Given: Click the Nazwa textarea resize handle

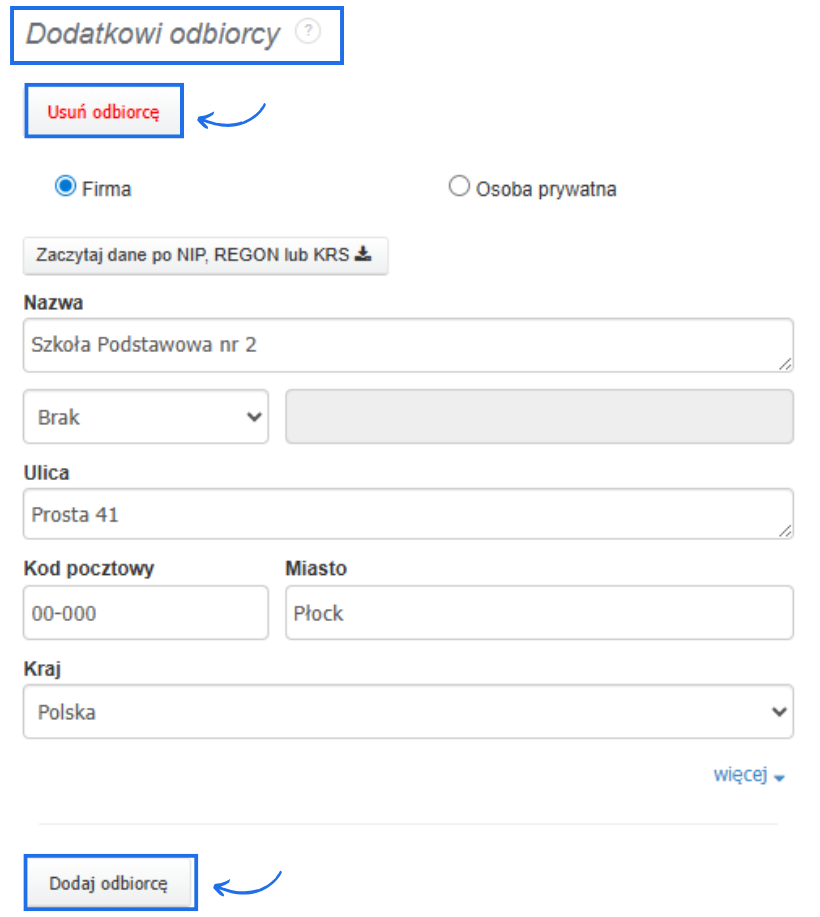Looking at the screenshot, I should tap(786, 364).
